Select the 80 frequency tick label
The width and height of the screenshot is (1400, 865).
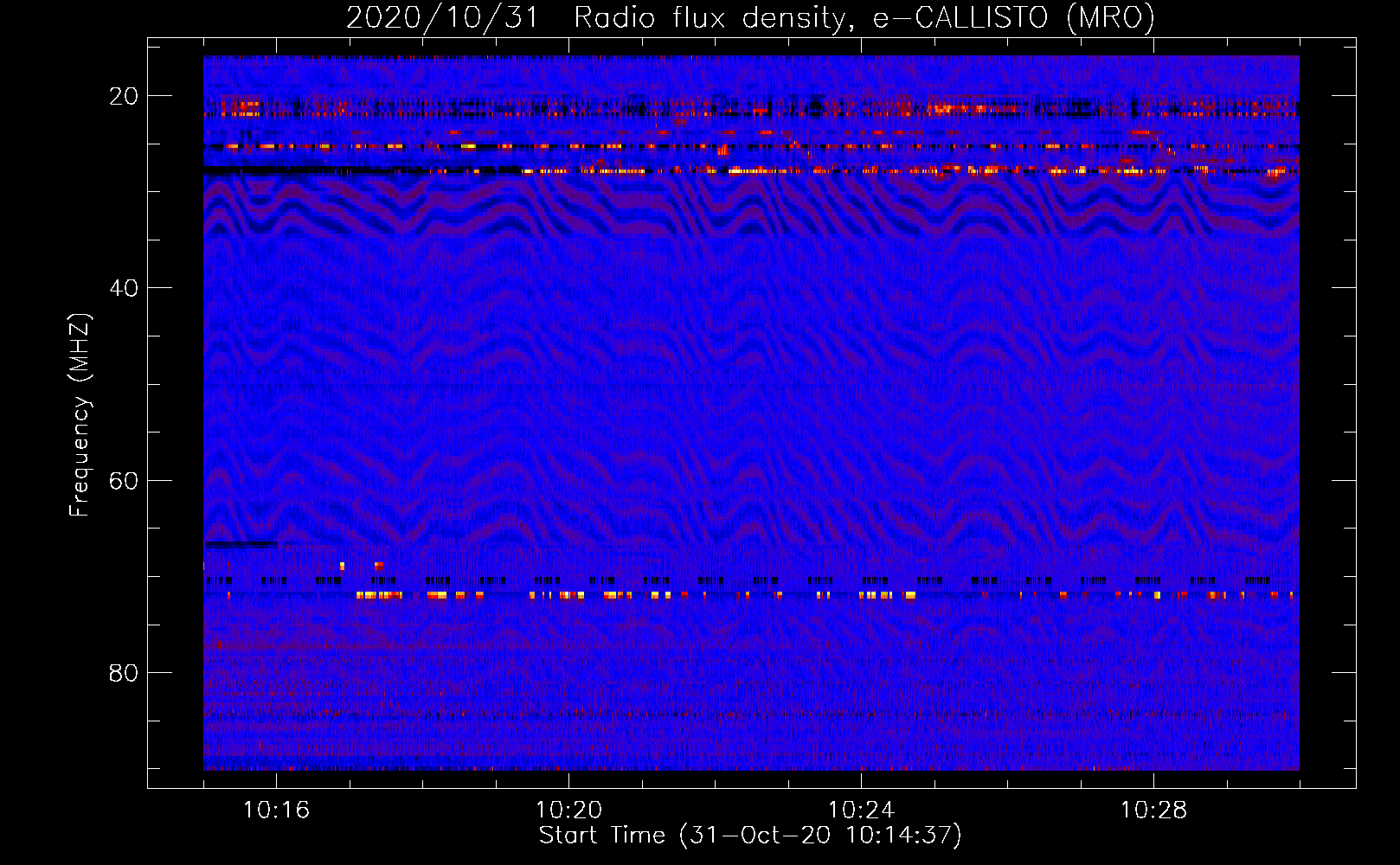(x=124, y=672)
